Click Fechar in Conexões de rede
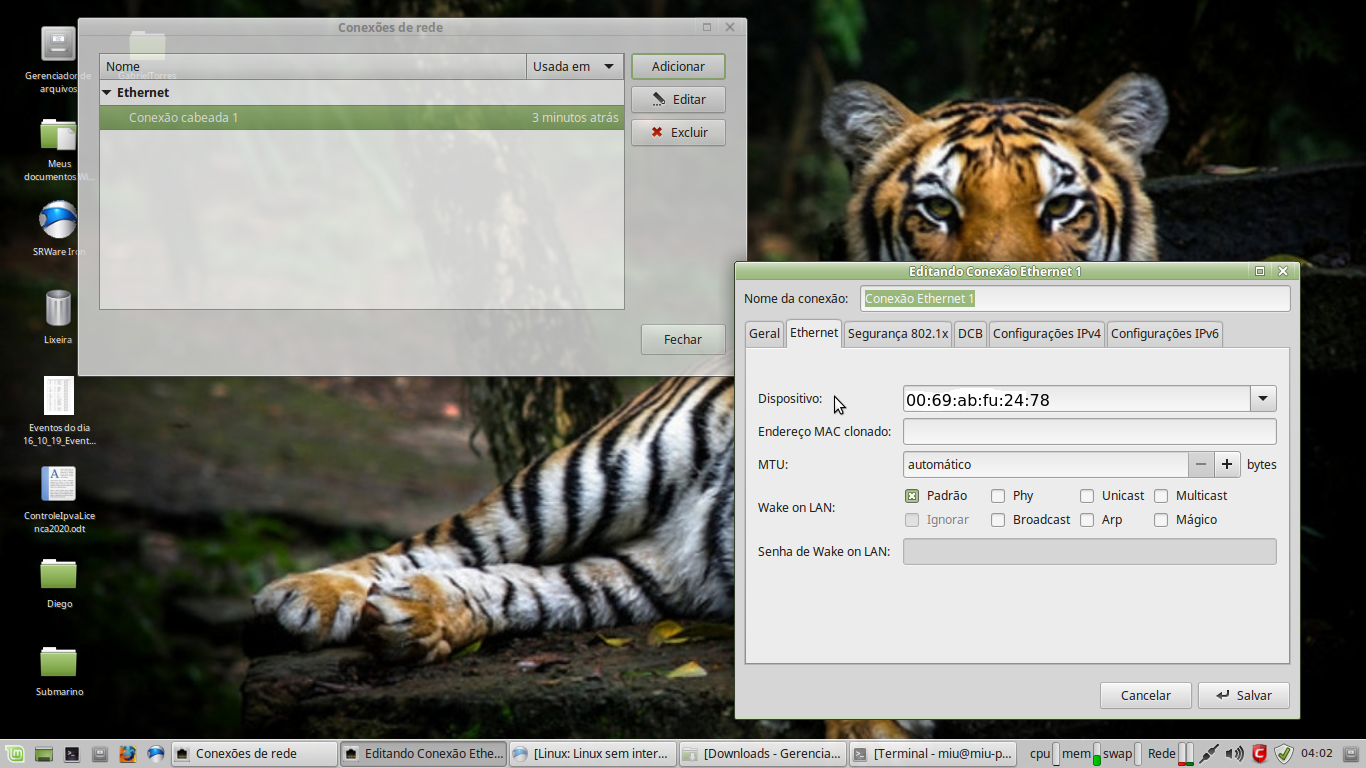Viewport: 1366px width, 768px height. pyautogui.click(x=683, y=340)
